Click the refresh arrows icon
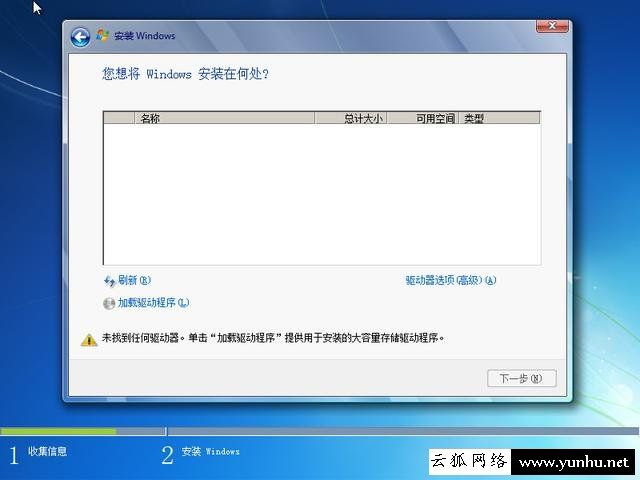 pyautogui.click(x=109, y=281)
